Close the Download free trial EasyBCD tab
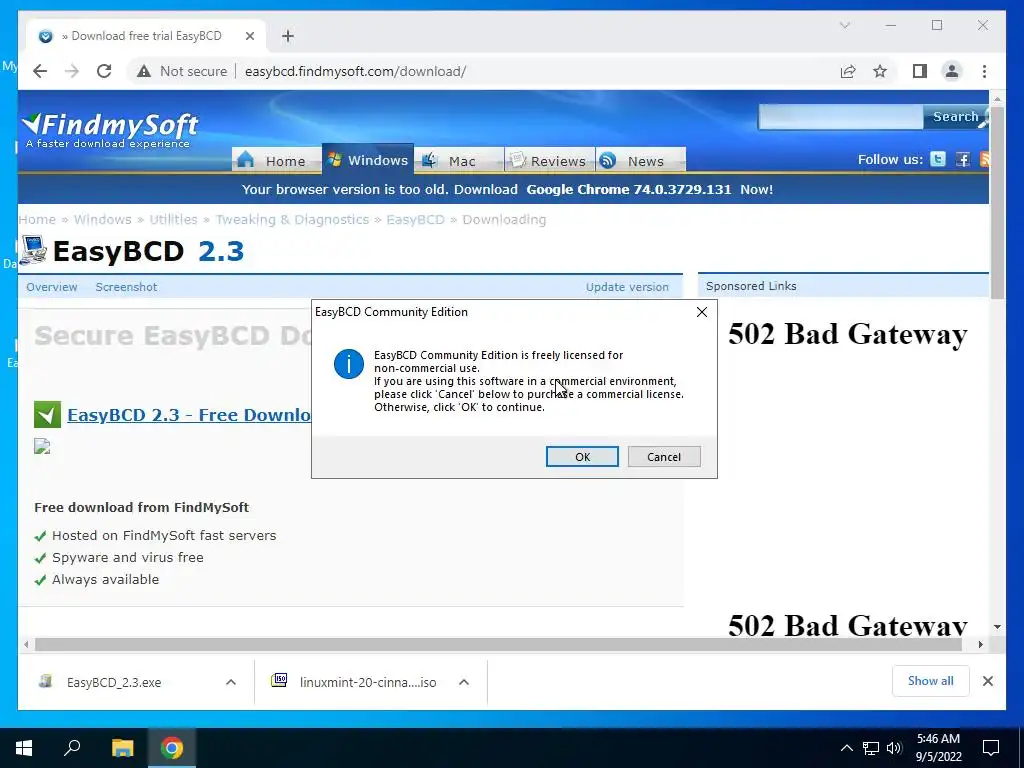Screen dimensions: 1024x768 [249, 36]
